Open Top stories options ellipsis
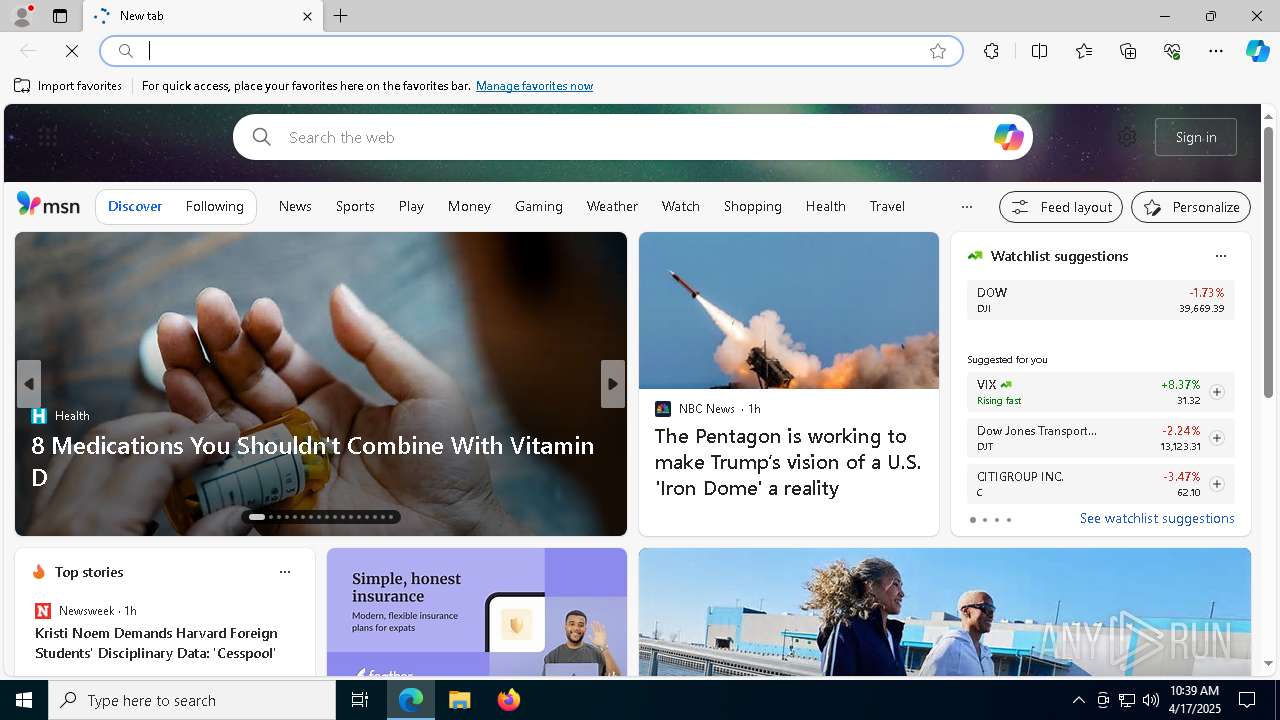 (285, 572)
